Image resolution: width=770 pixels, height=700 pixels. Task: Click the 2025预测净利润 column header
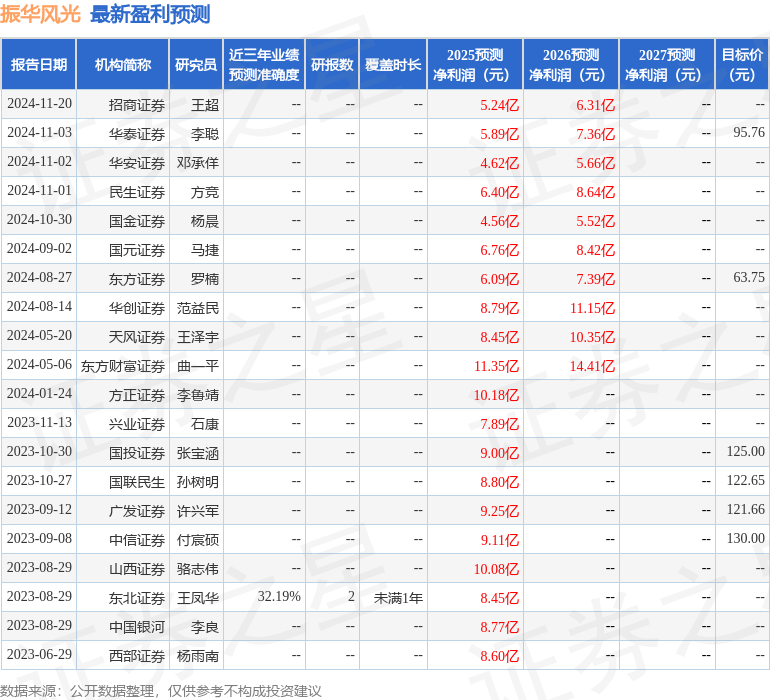[475, 64]
